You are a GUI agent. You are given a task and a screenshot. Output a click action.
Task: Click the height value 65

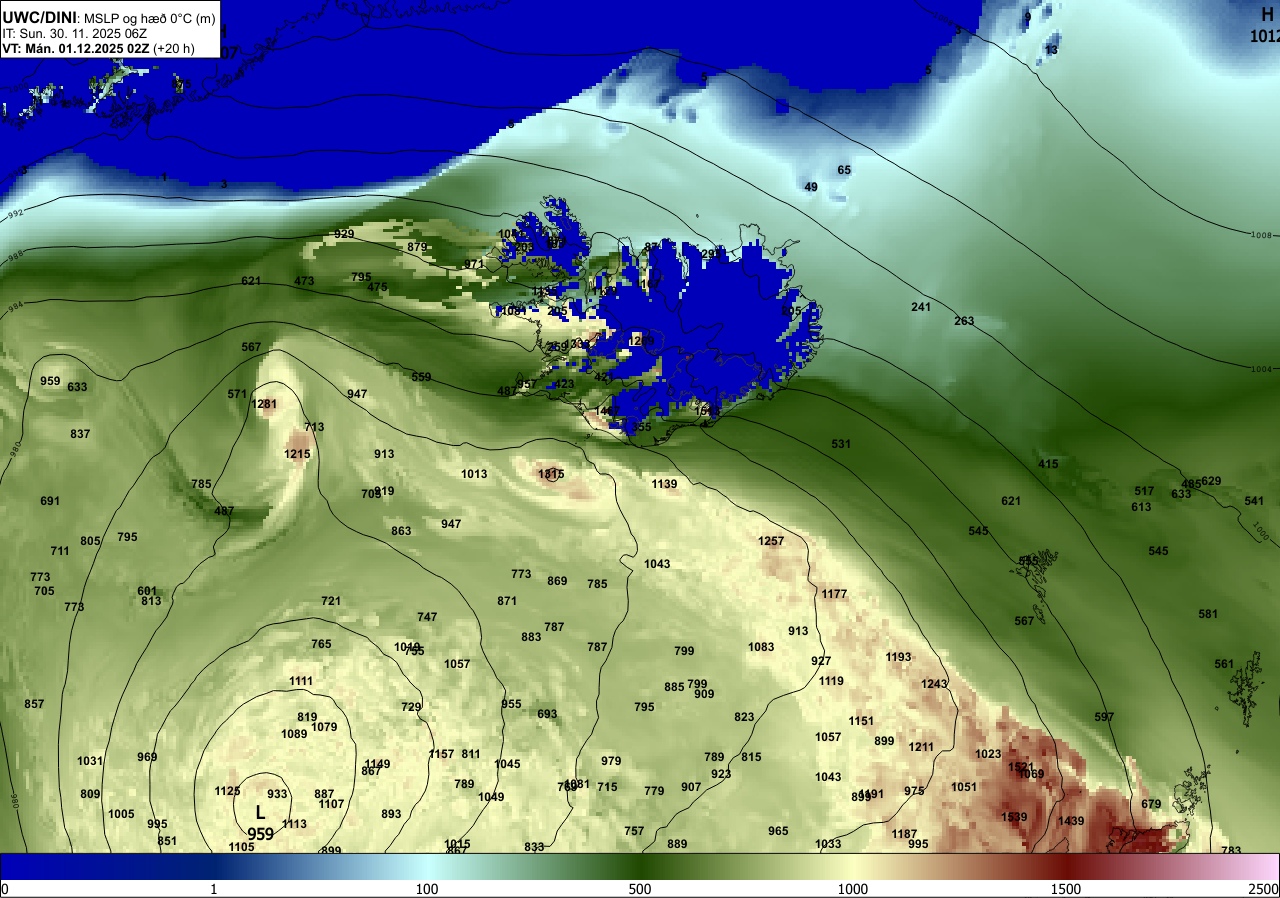[844, 170]
